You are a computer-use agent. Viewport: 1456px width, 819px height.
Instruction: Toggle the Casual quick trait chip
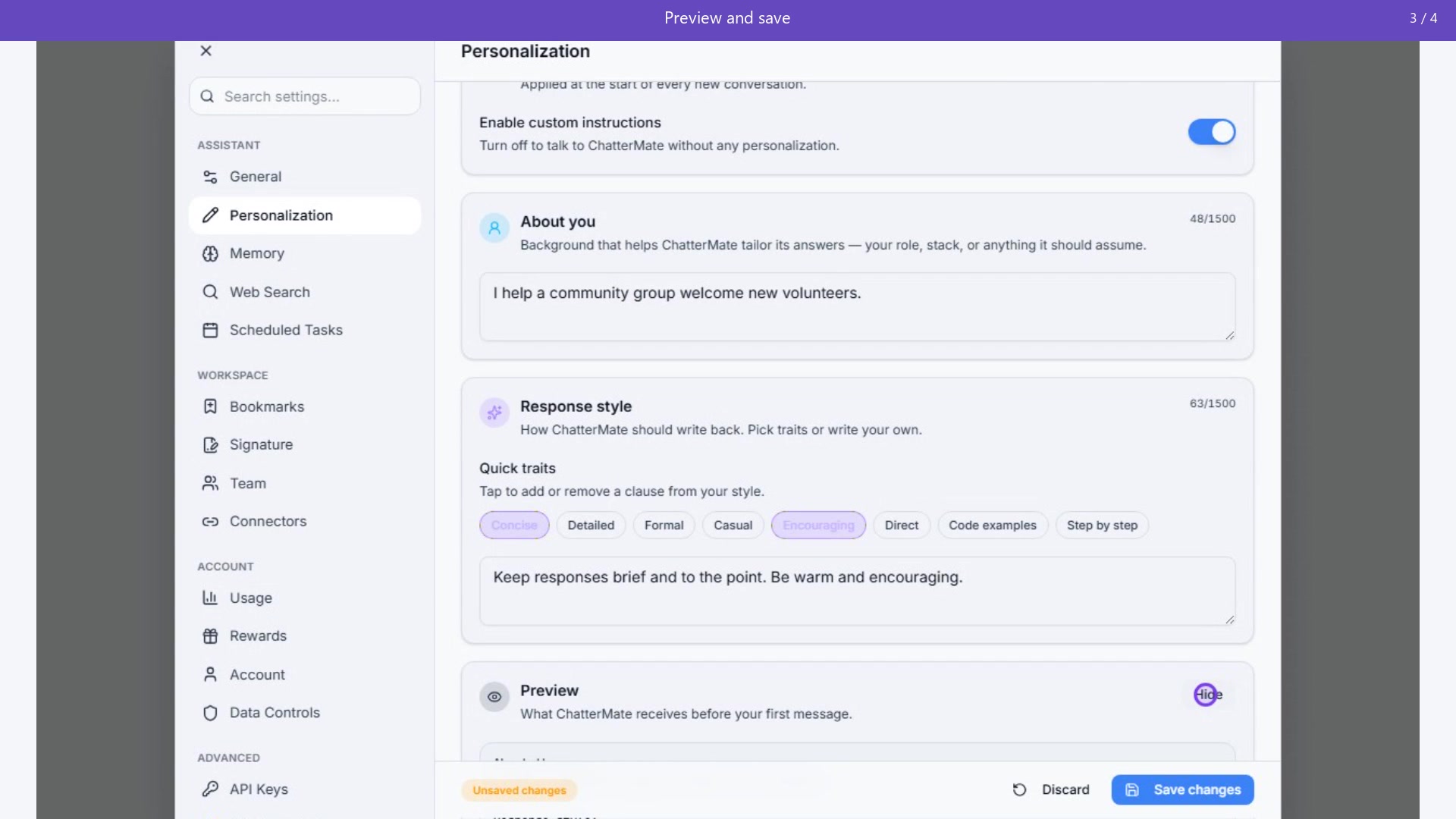coord(733,525)
